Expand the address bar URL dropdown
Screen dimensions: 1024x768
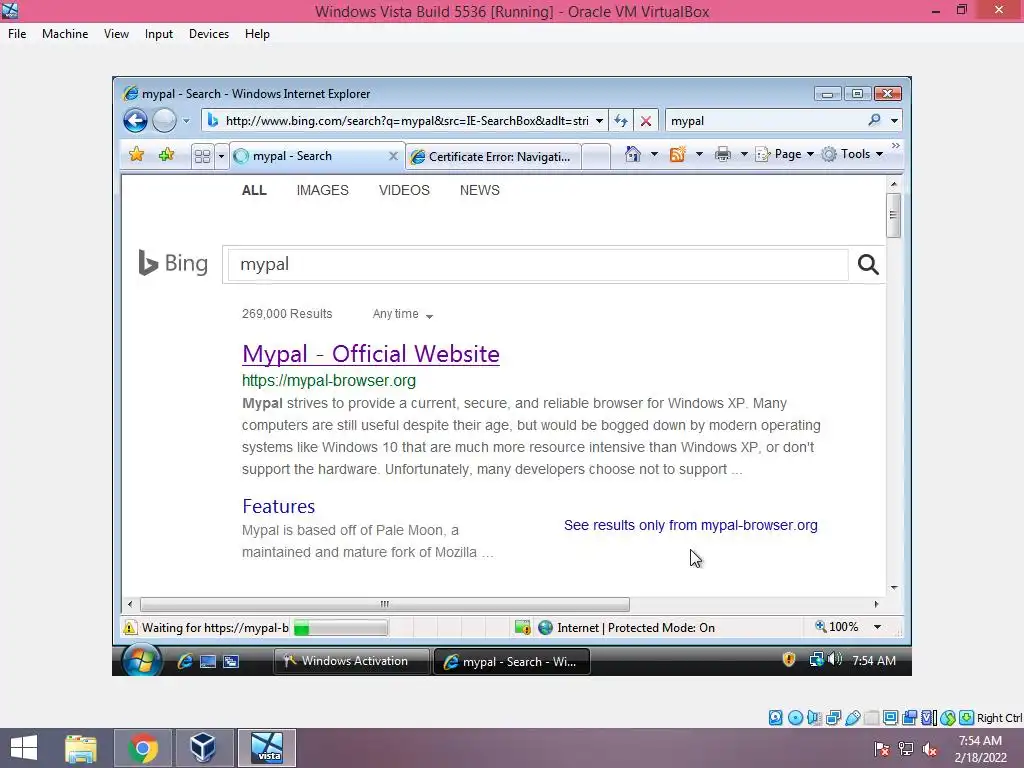click(599, 121)
